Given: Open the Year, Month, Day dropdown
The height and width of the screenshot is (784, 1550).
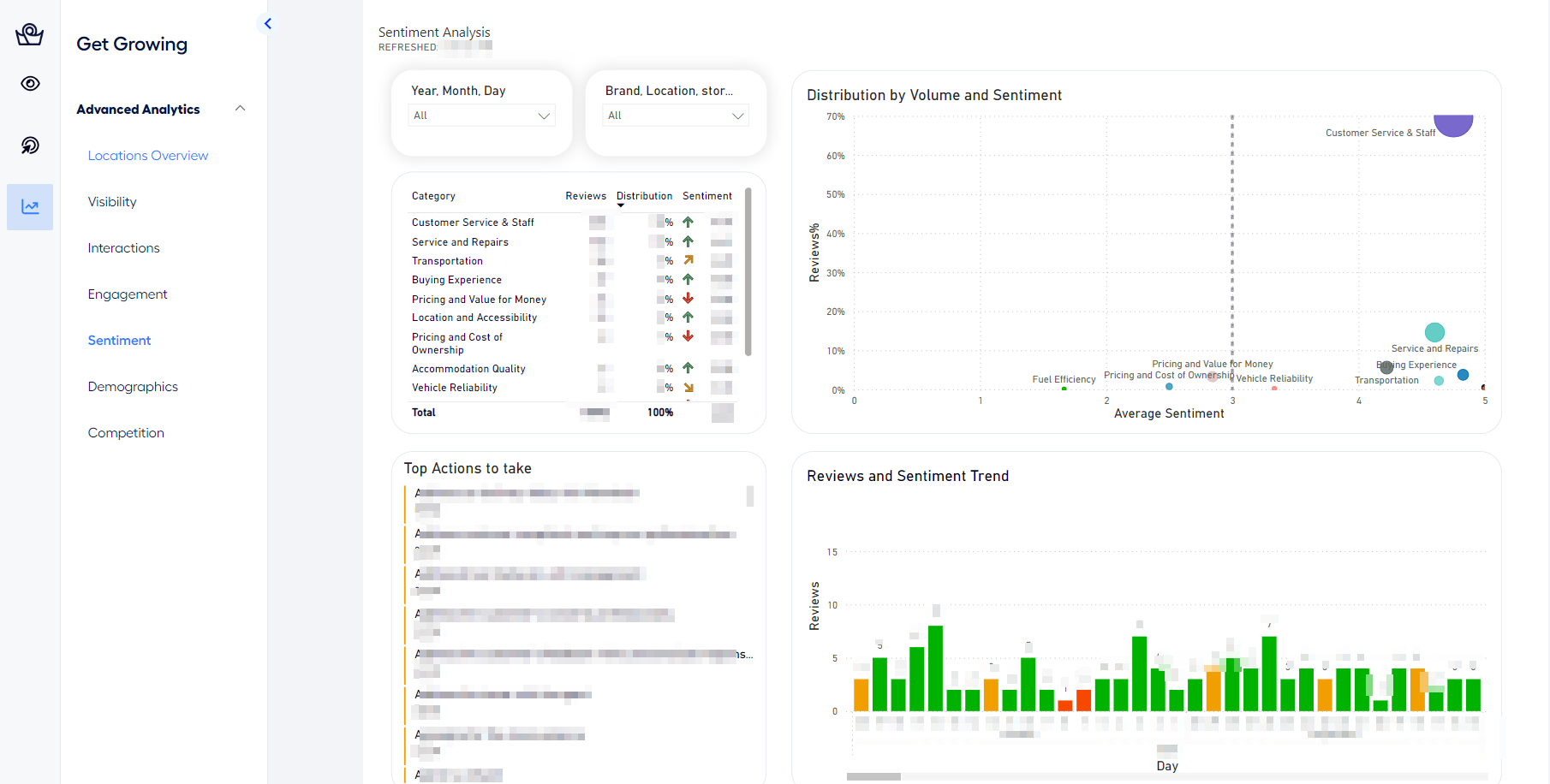Looking at the screenshot, I should pyautogui.click(x=481, y=116).
